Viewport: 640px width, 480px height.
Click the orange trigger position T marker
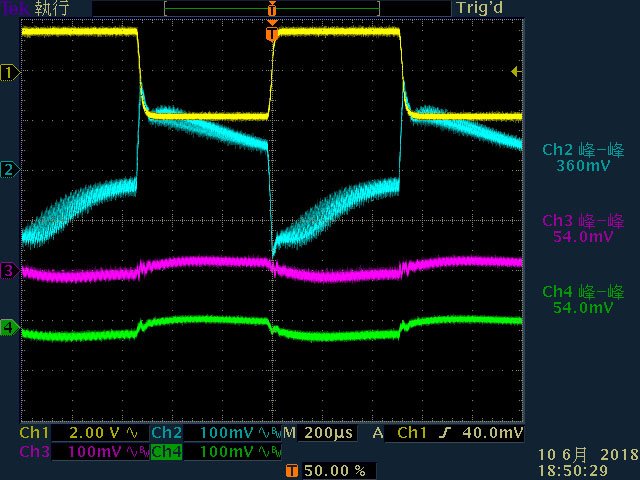[x=272, y=34]
